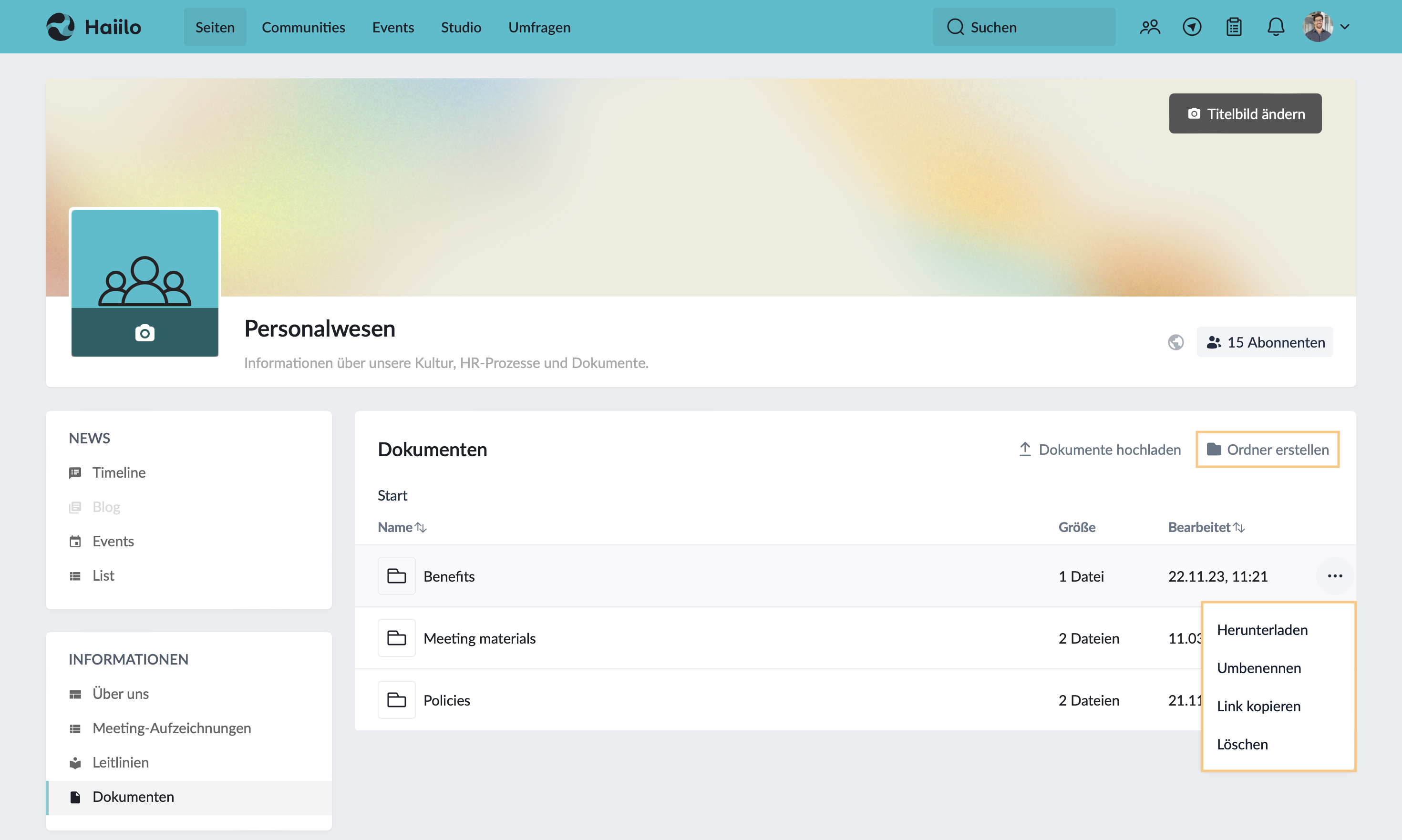Click the Größe column header
The height and width of the screenshot is (840, 1402).
point(1076,528)
